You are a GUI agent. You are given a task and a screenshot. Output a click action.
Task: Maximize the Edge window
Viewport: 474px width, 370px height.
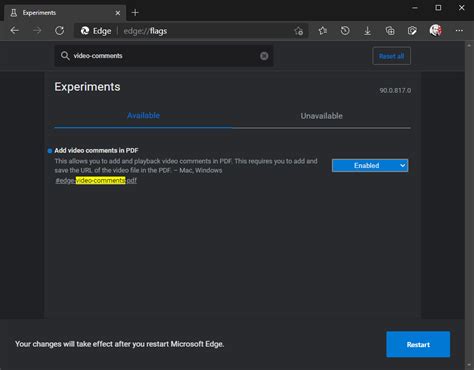(438, 8)
